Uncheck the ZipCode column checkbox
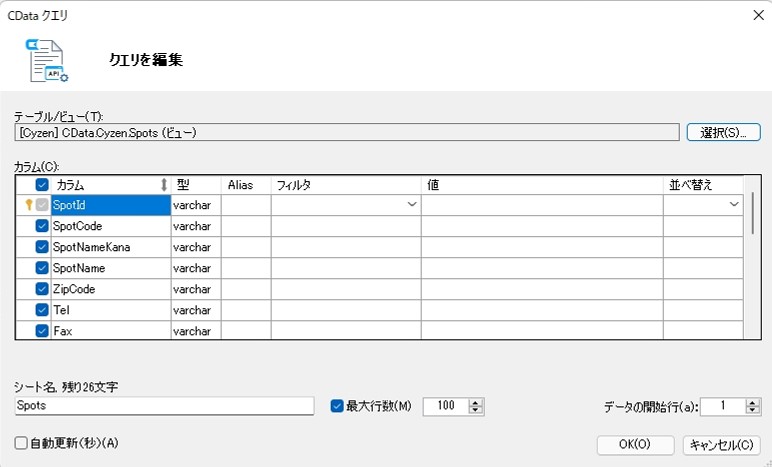 pos(42,289)
